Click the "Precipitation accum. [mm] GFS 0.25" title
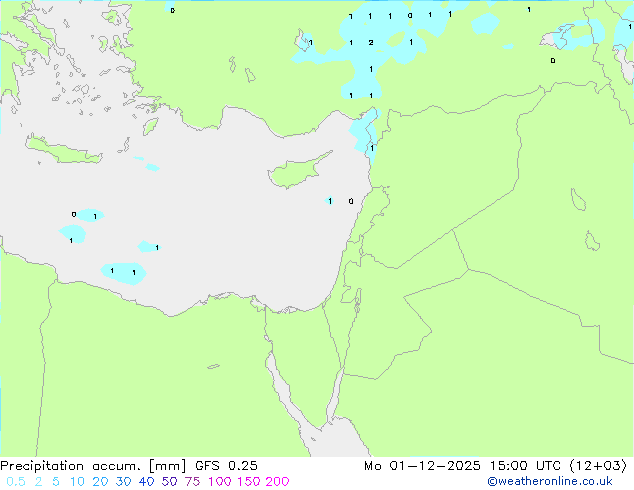Screen dimensions: 634x490 click(129, 466)
